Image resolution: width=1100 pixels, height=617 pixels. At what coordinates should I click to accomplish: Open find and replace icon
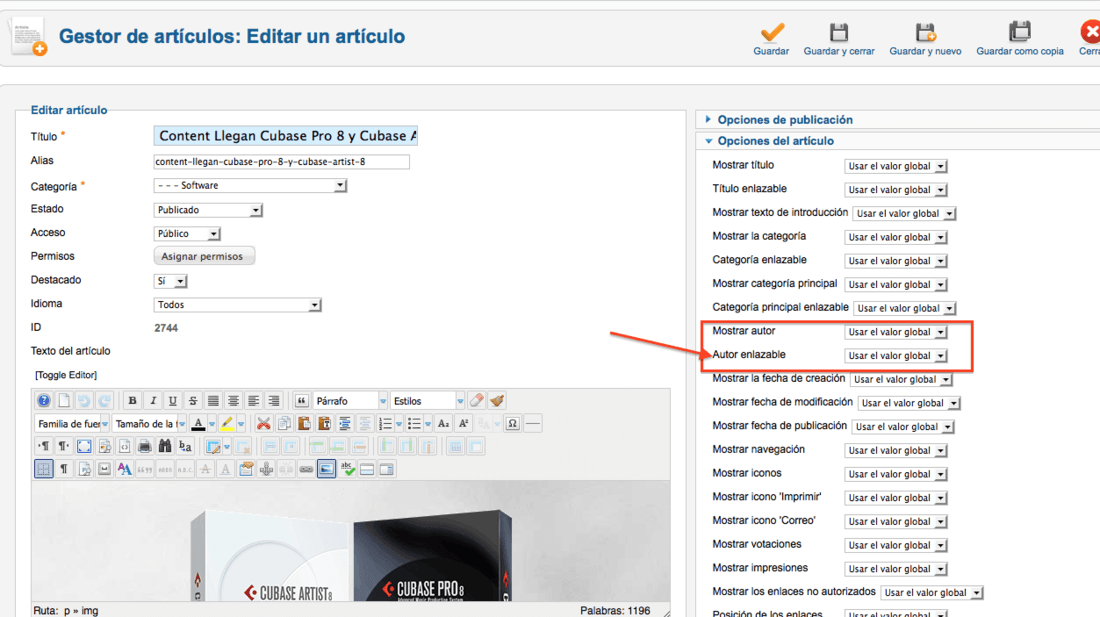(185, 446)
